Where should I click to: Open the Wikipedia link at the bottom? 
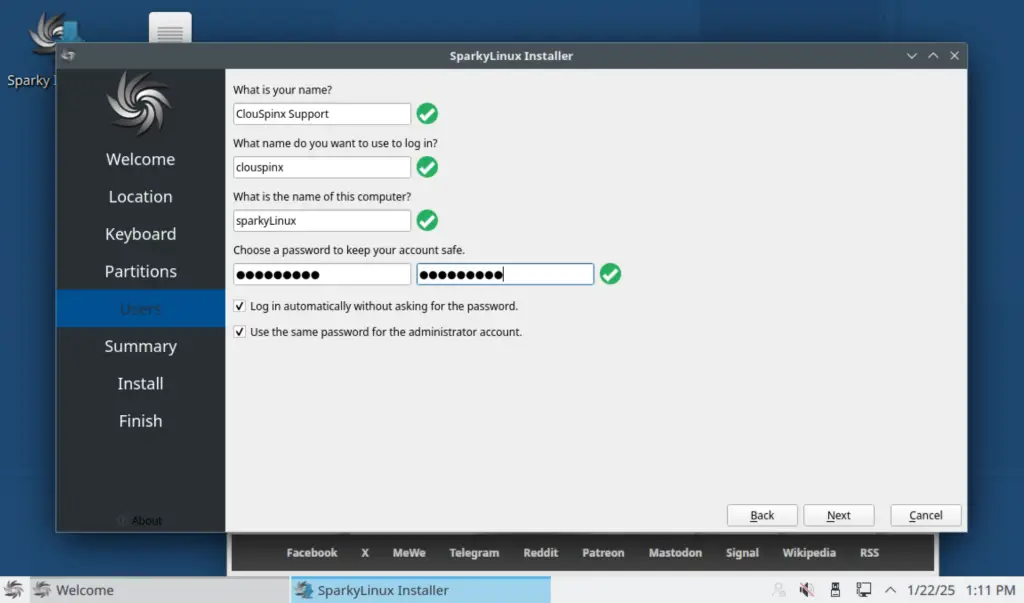click(808, 552)
